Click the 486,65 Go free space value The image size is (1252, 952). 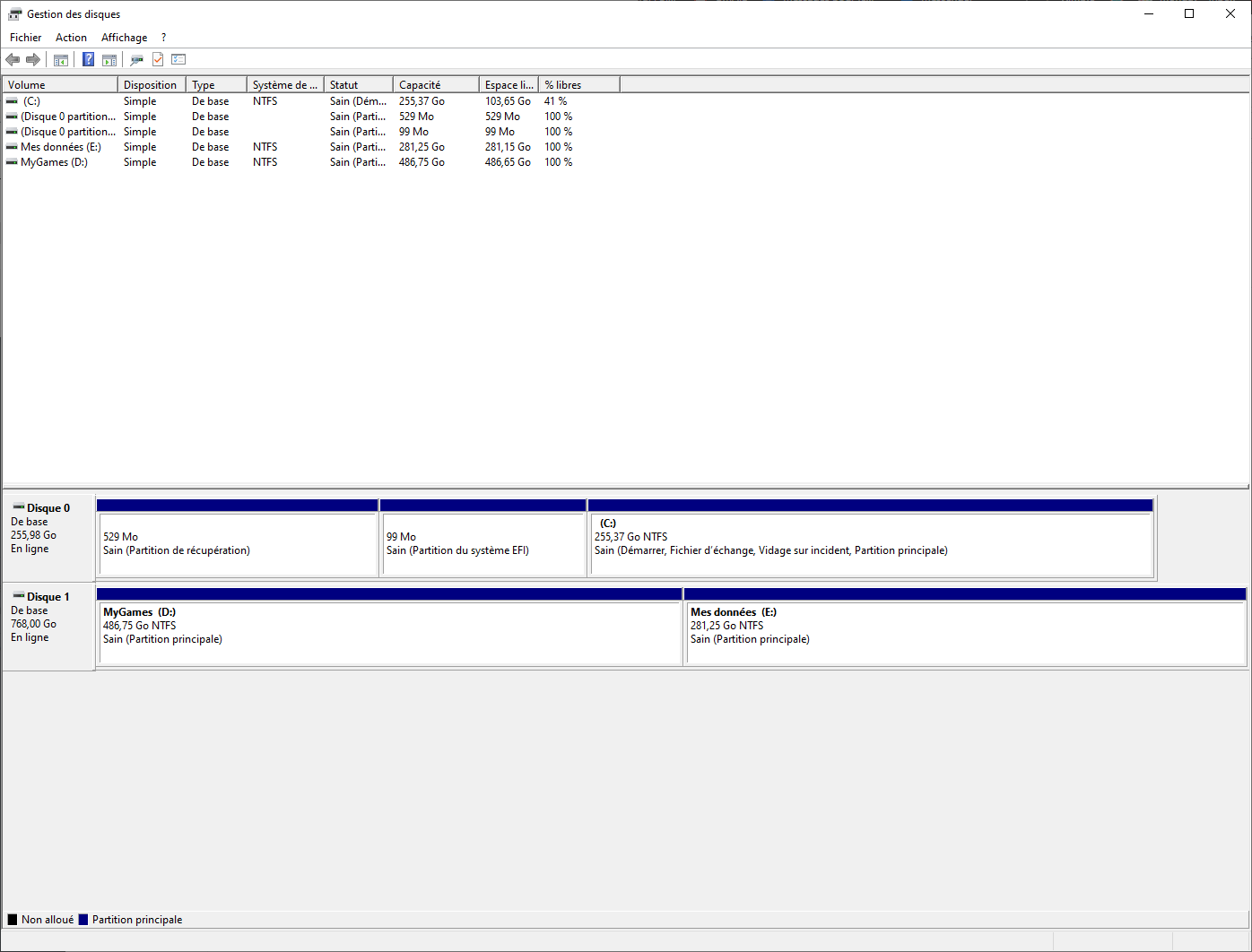pyautogui.click(x=508, y=162)
